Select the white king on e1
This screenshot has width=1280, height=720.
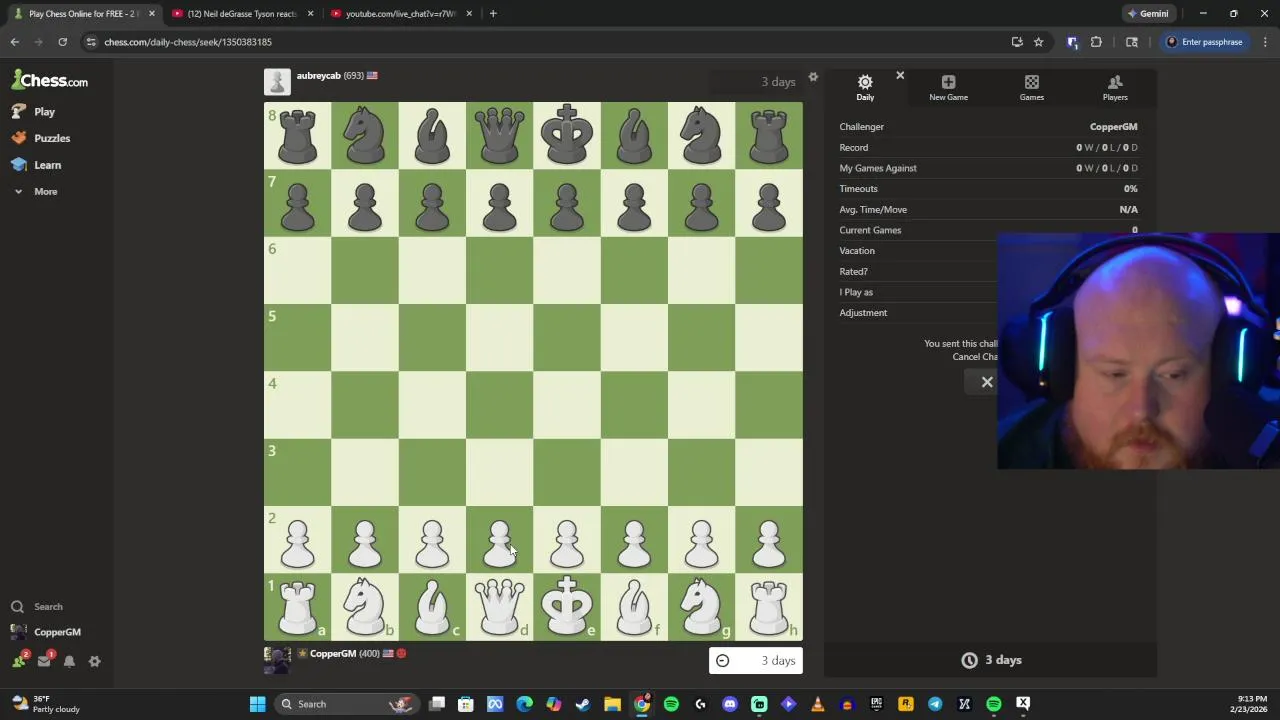567,607
